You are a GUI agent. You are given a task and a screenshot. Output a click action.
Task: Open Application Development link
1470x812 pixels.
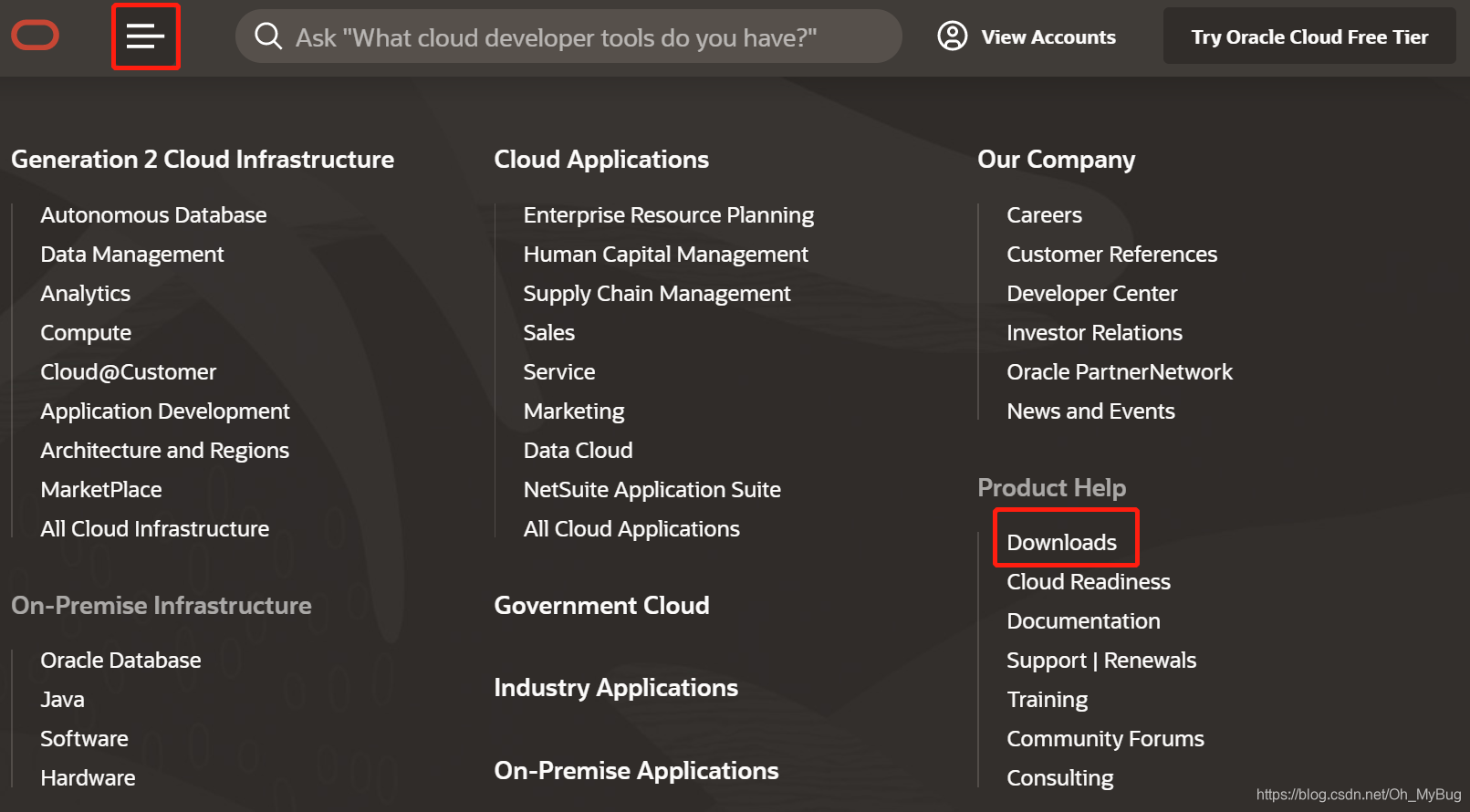(x=165, y=411)
